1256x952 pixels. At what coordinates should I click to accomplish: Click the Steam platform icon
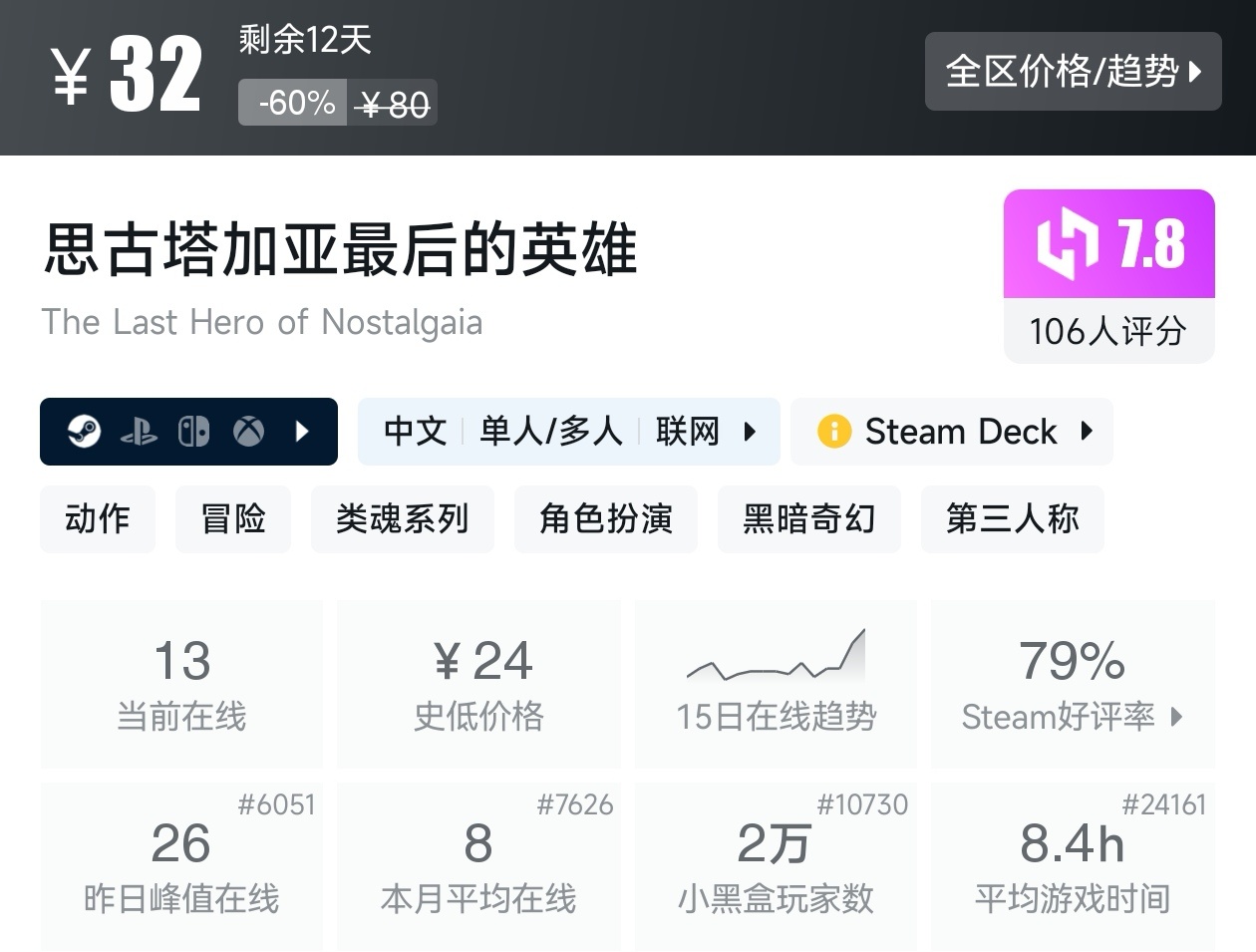85,432
